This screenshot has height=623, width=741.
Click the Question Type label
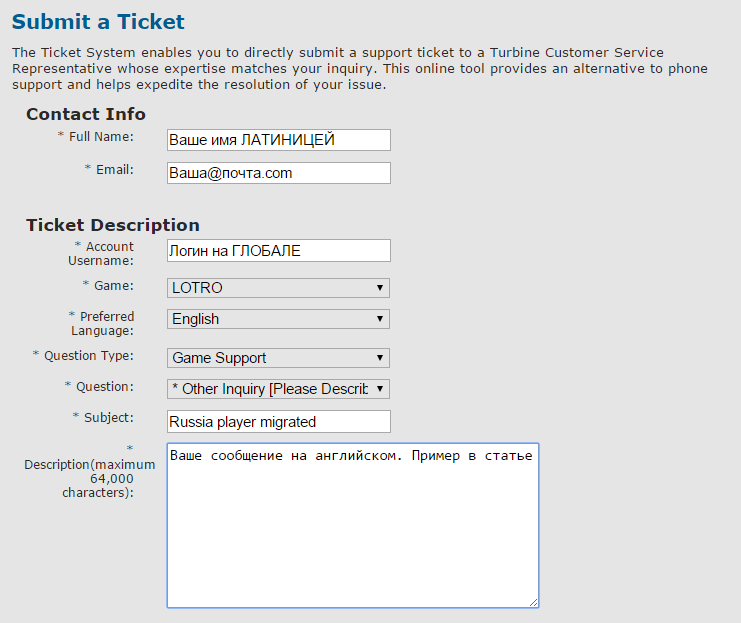click(88, 355)
